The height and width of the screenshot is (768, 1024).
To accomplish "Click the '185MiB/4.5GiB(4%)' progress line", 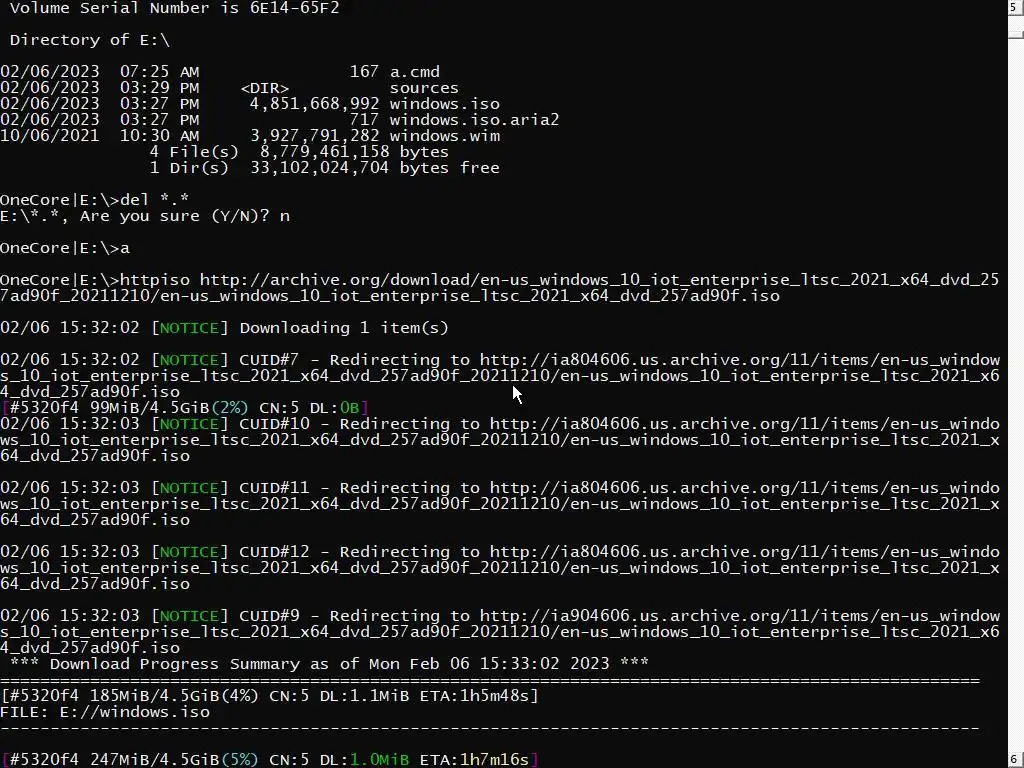I will tap(269, 696).
